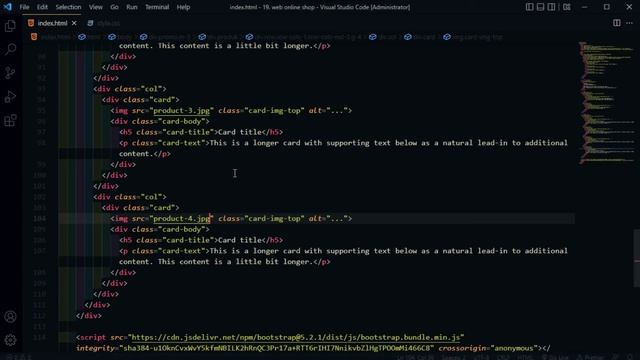640x360 pixels.
Task: Open the Go menu
Action: pyautogui.click(x=114, y=7)
